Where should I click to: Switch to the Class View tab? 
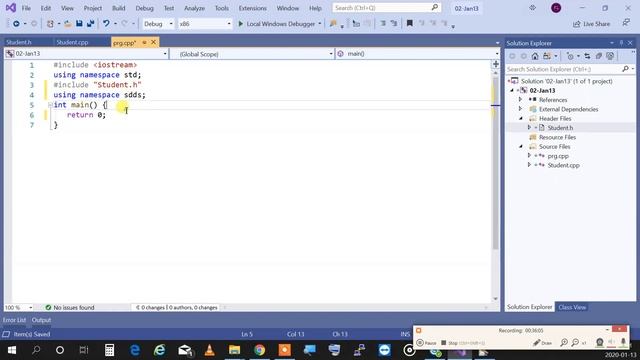pyautogui.click(x=572, y=307)
